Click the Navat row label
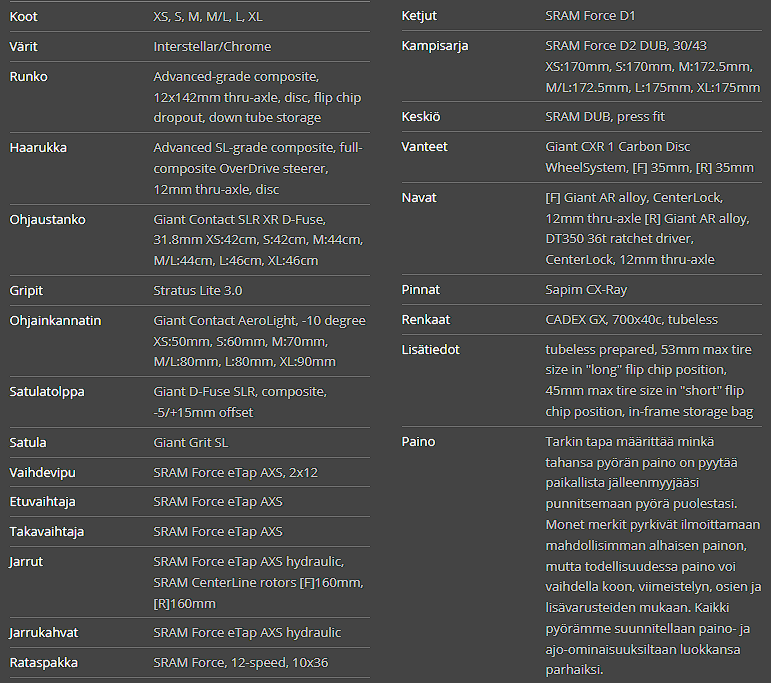The width and height of the screenshot is (771, 683). click(x=419, y=198)
